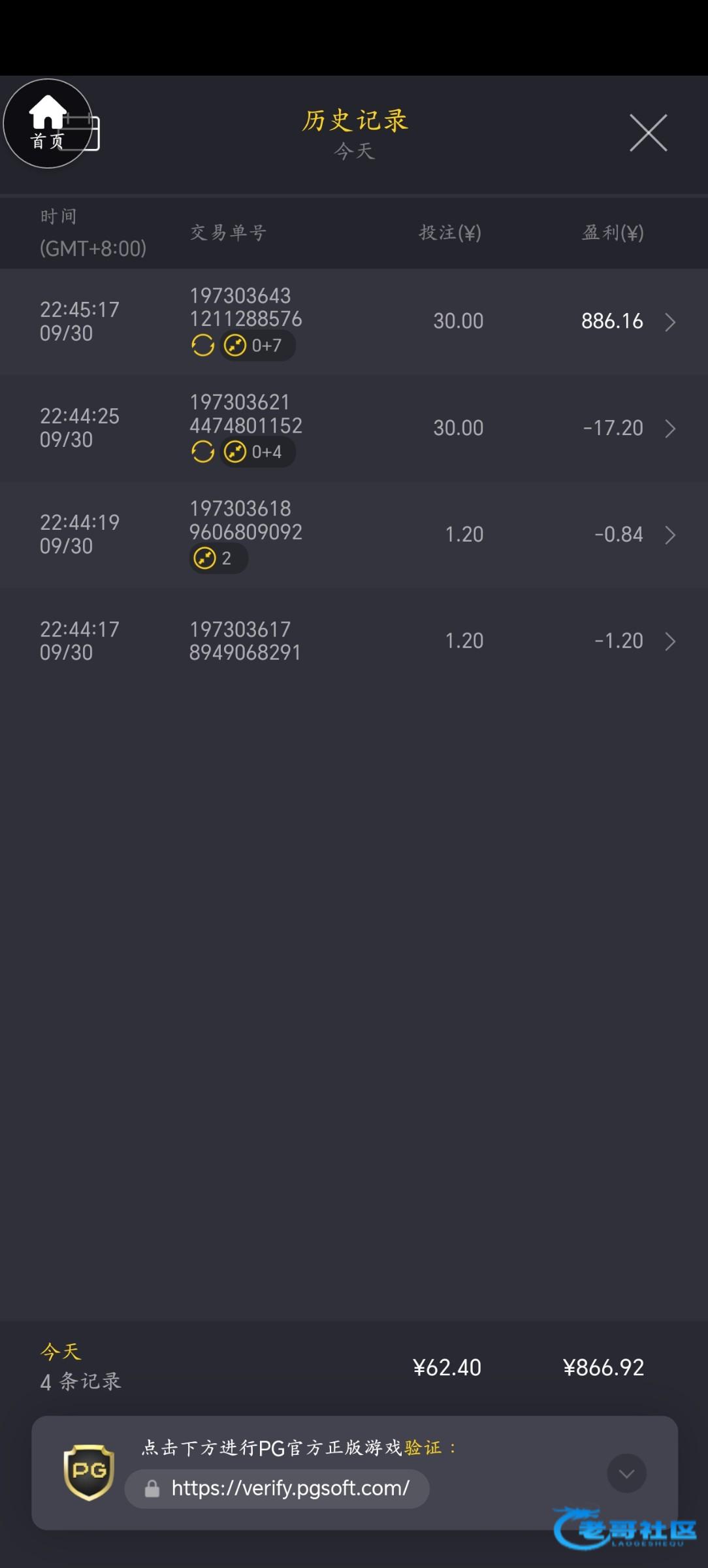Collapse the PG verification banner arrow
708x1568 pixels.
click(x=626, y=1473)
